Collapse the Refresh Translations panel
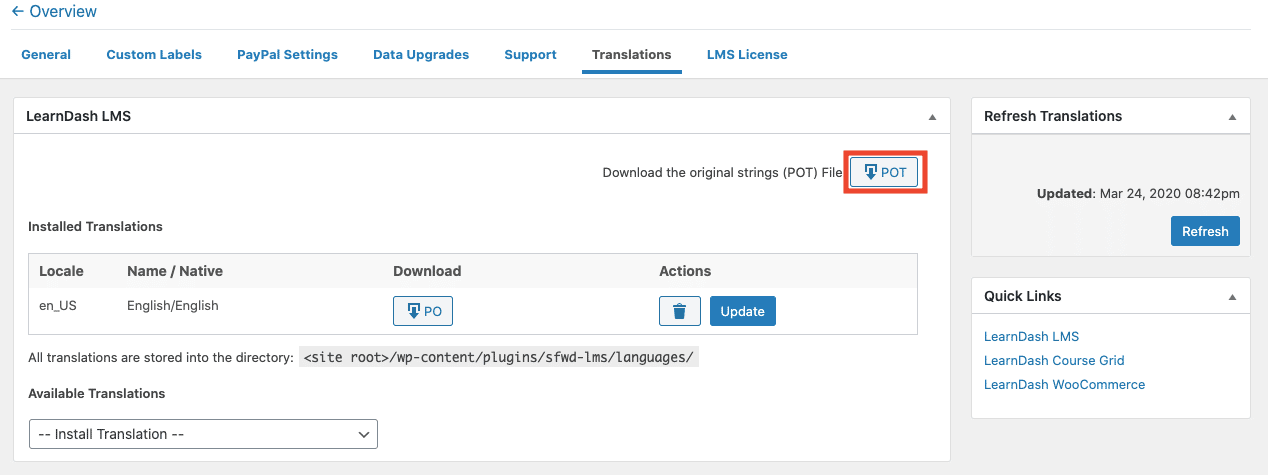Image resolution: width=1268 pixels, height=475 pixels. click(1232, 117)
